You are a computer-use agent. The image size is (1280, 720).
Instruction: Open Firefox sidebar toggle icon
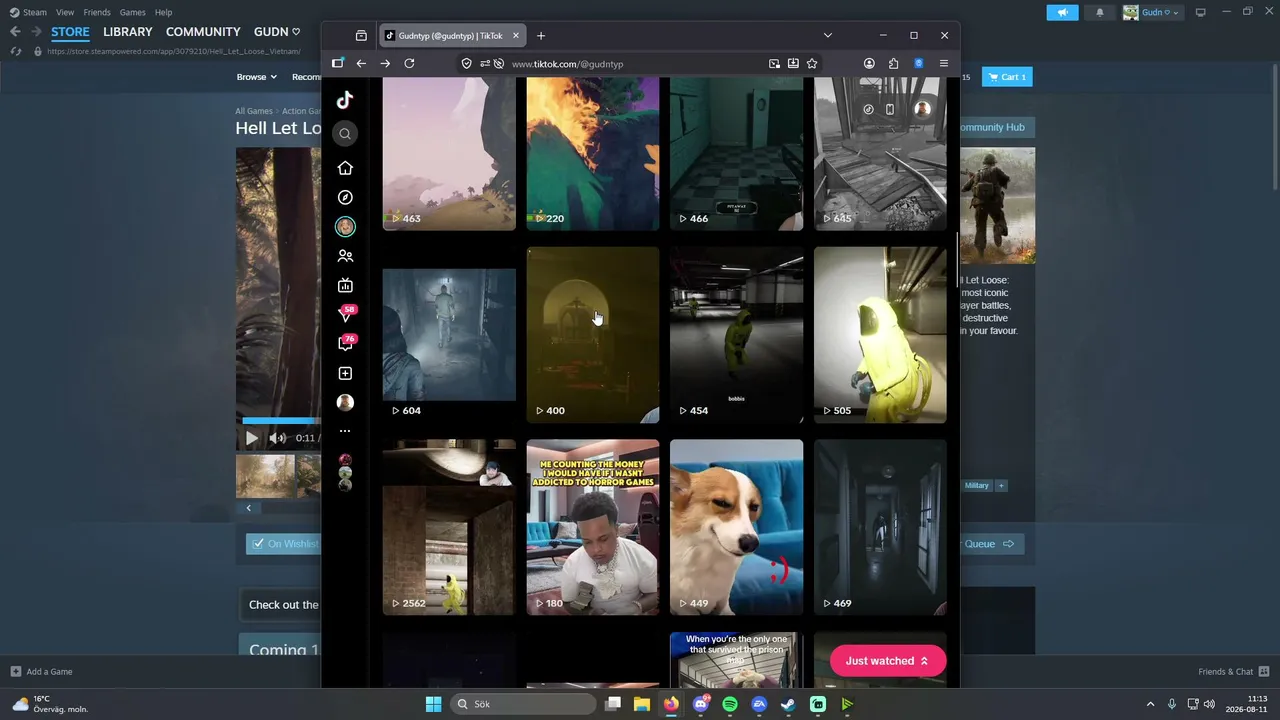pyautogui.click(x=338, y=63)
